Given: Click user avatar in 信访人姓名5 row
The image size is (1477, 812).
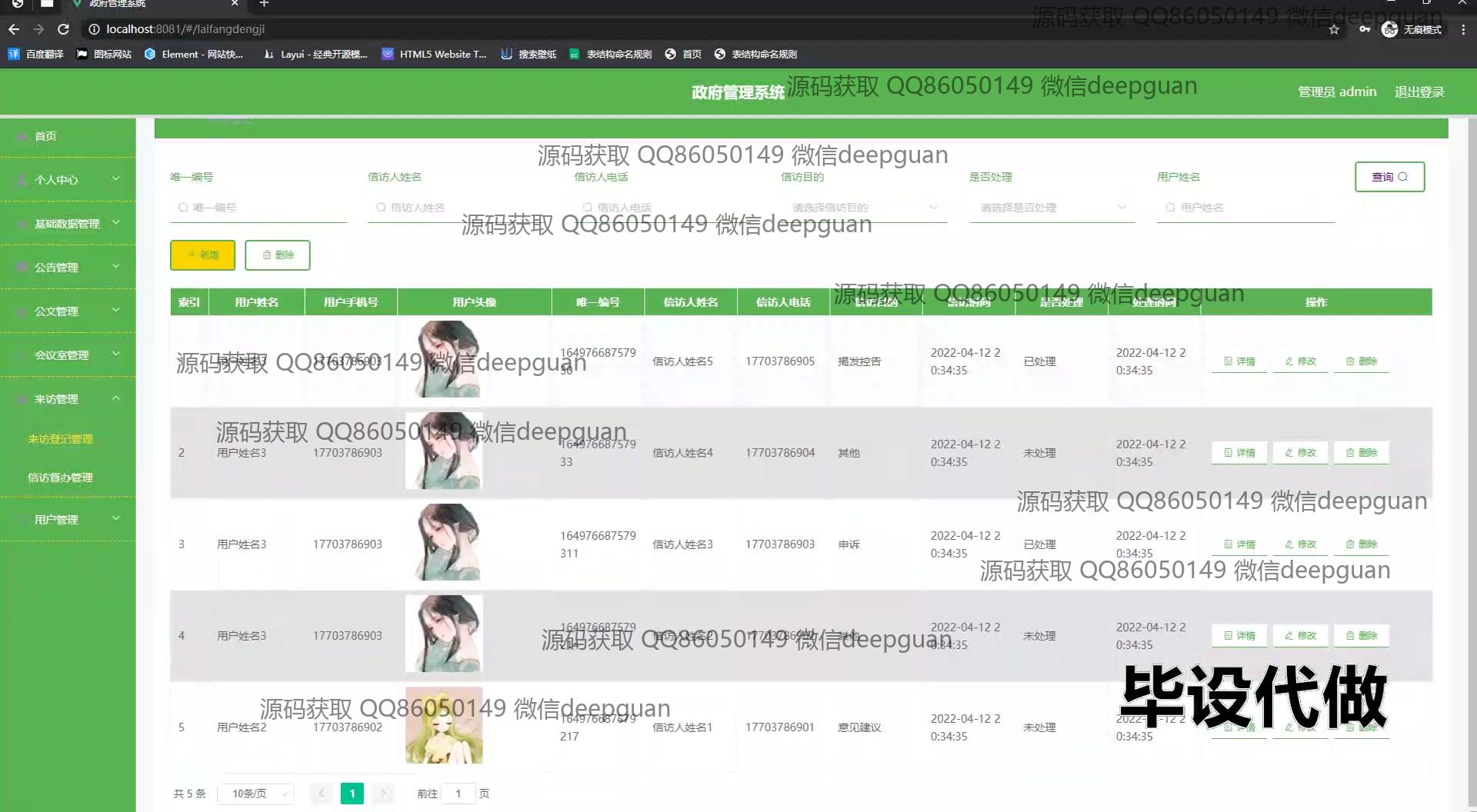Looking at the screenshot, I should [x=444, y=359].
